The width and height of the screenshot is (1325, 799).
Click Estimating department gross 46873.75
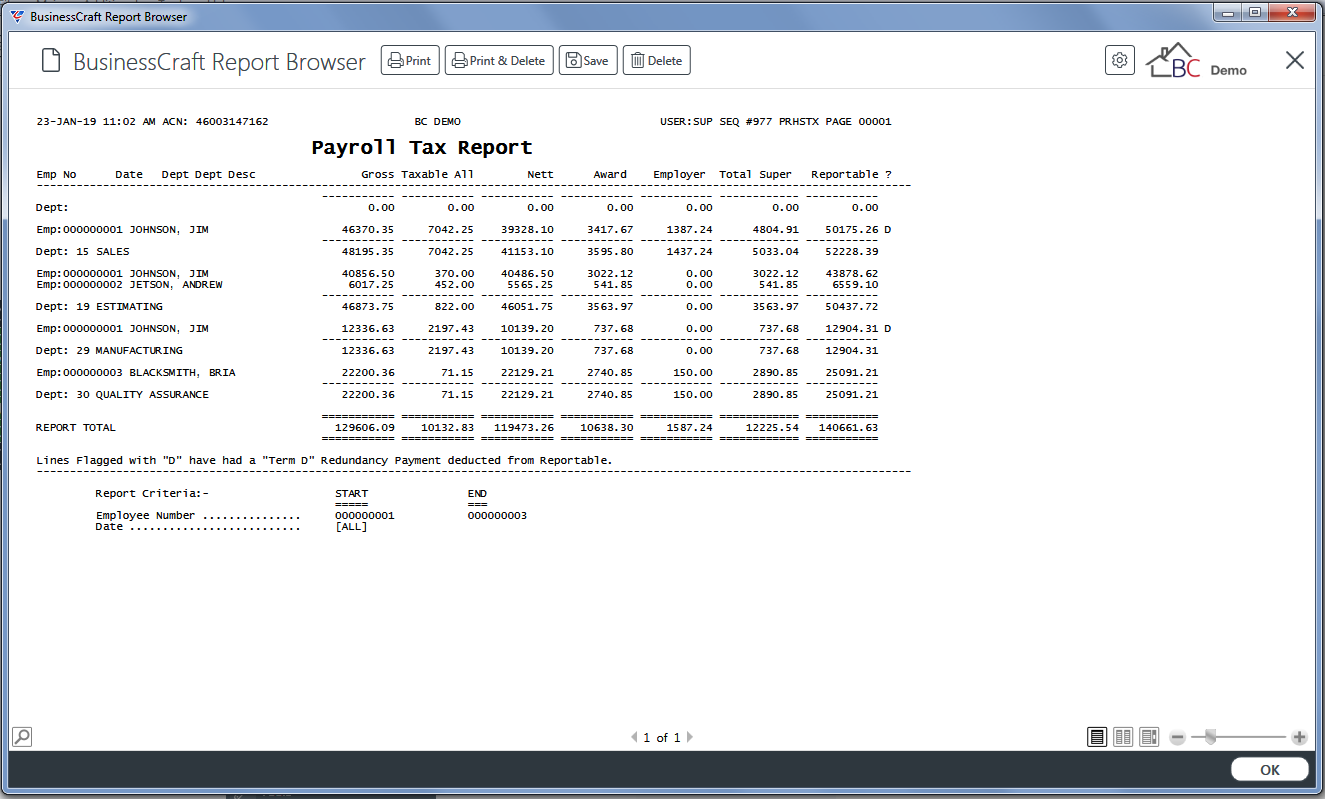click(368, 306)
